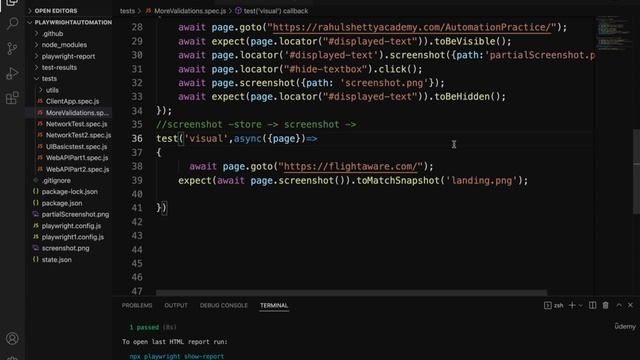Select the TERMINAL tab
Screen dimensions: 640x360
(x=274, y=305)
